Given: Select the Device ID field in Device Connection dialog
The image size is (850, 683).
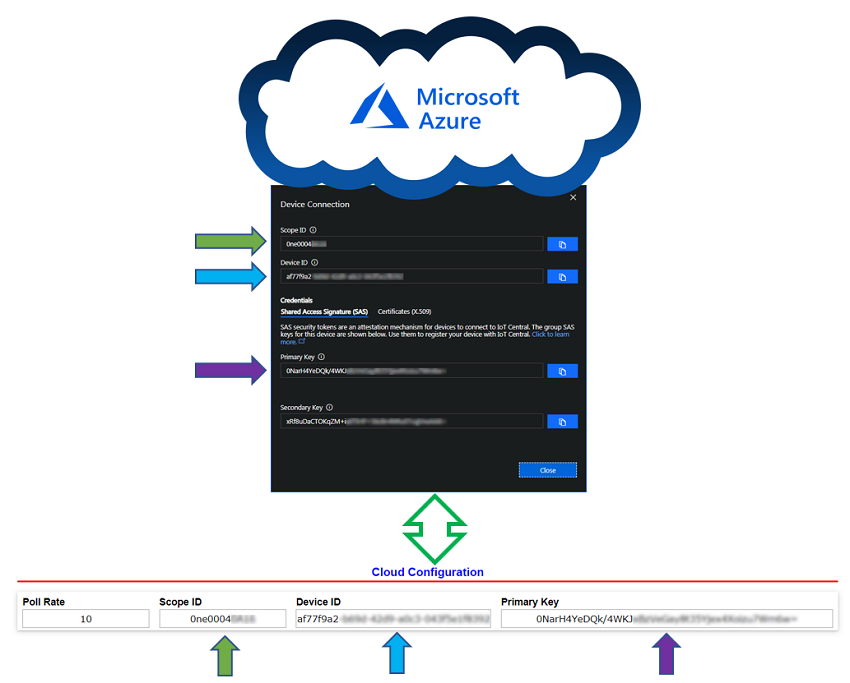Looking at the screenshot, I should click(x=411, y=276).
